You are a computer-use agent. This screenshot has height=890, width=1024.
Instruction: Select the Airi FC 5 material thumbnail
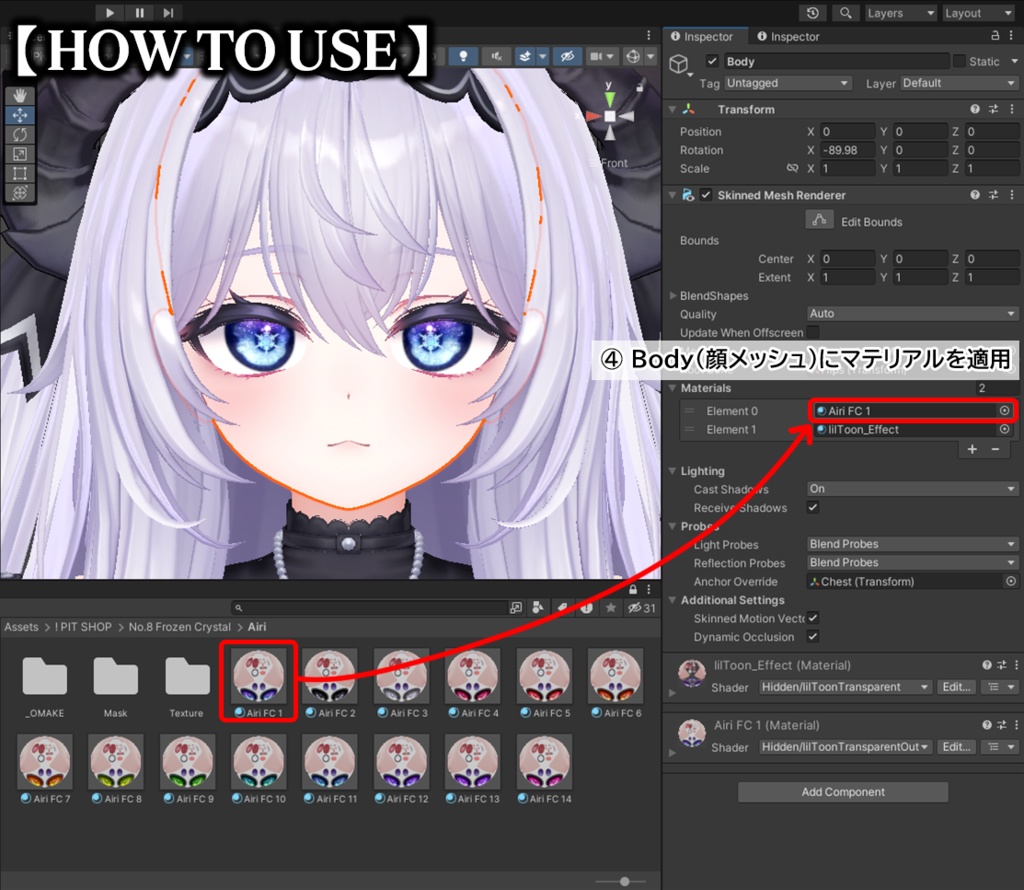544,676
